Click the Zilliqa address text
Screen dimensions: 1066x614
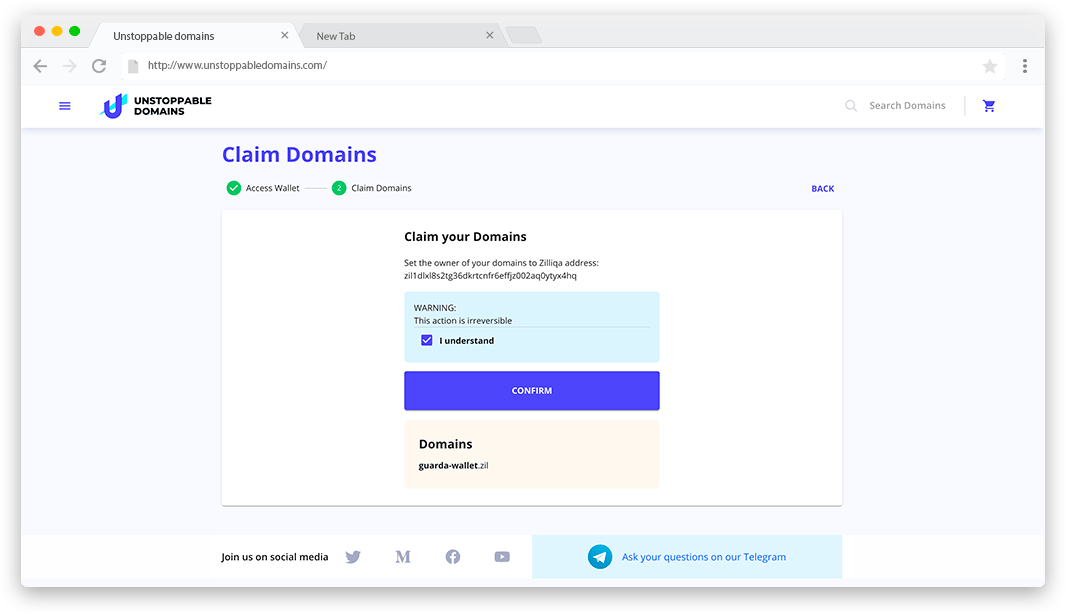490,276
